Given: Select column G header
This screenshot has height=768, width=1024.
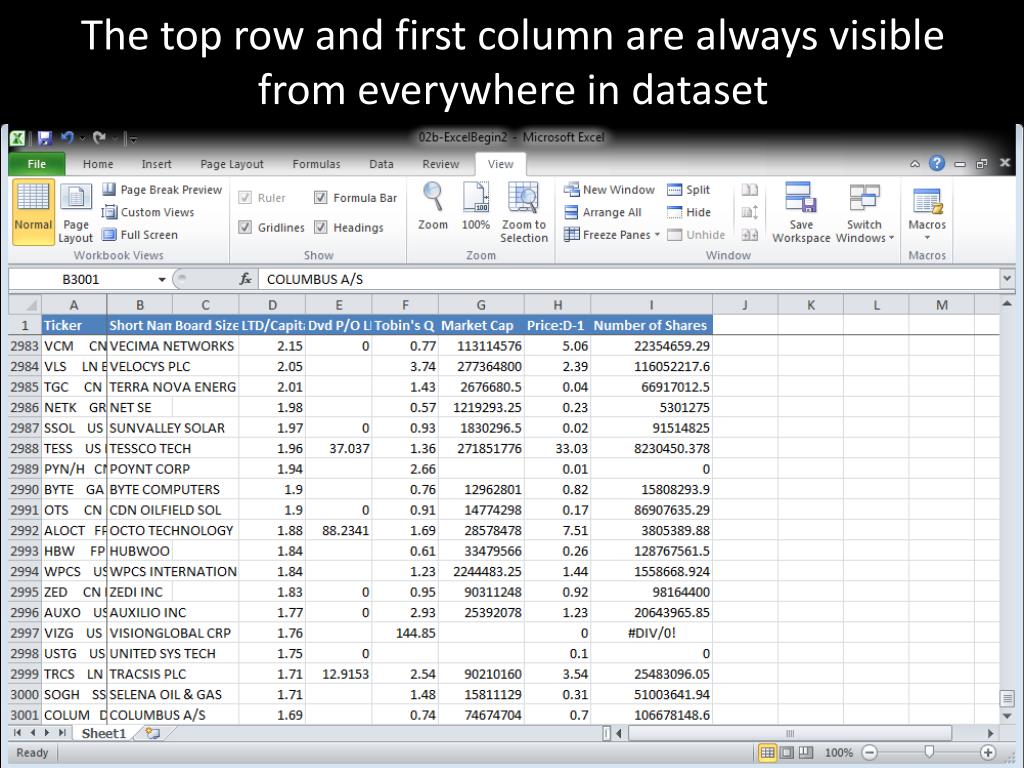Looking at the screenshot, I should 481,305.
